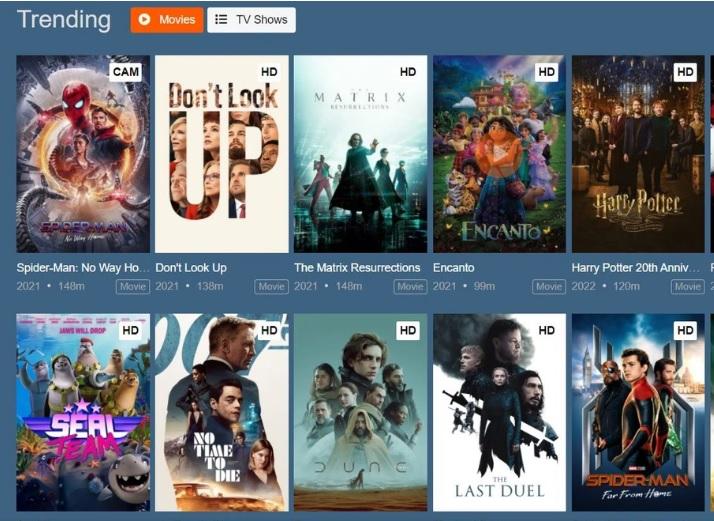Open The Last Duel movie poster
This screenshot has width=714, height=521.
click(500, 412)
